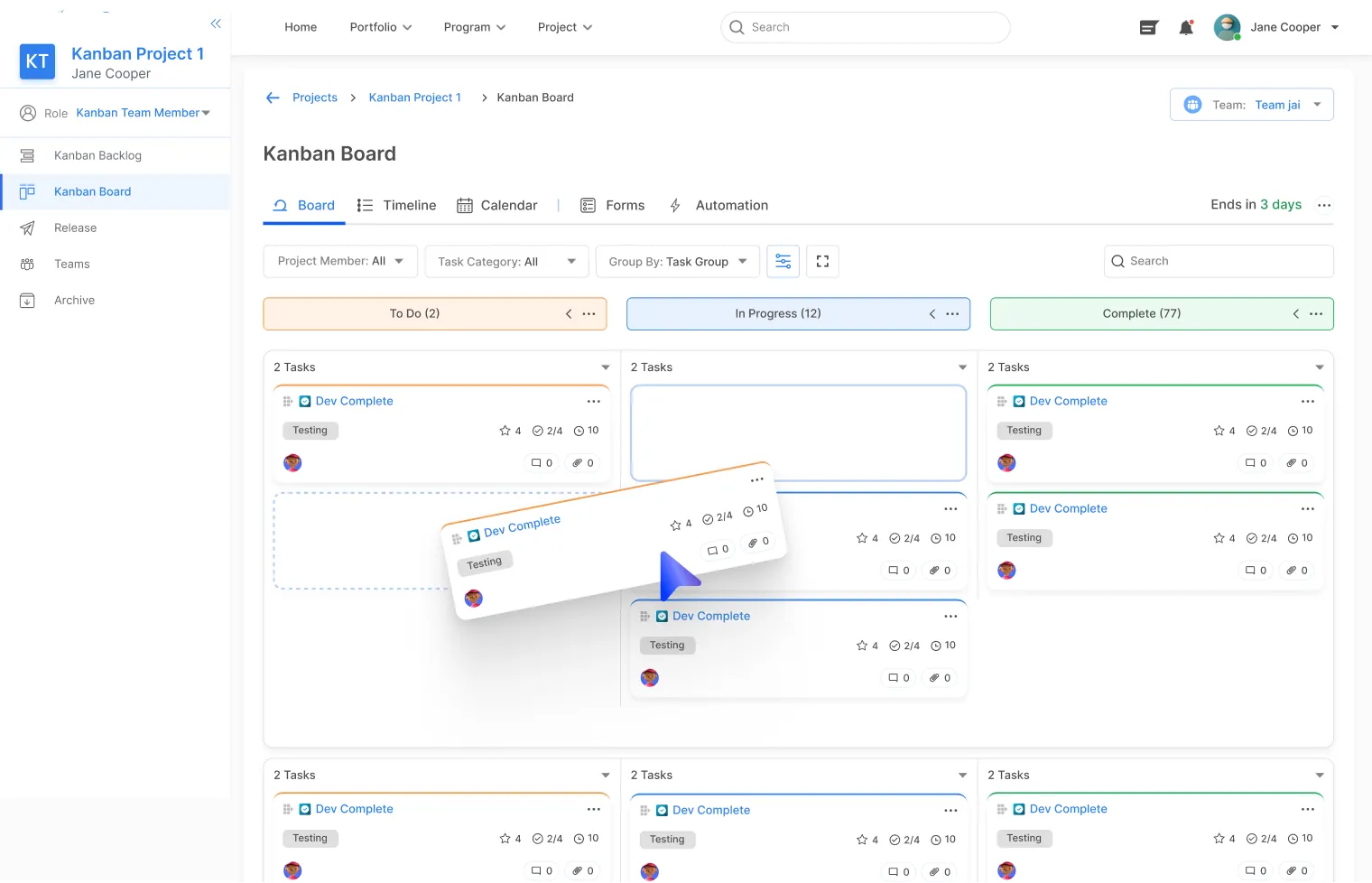This screenshot has width=1372, height=883.
Task: Open the notifications bell
Action: pyautogui.click(x=1186, y=28)
